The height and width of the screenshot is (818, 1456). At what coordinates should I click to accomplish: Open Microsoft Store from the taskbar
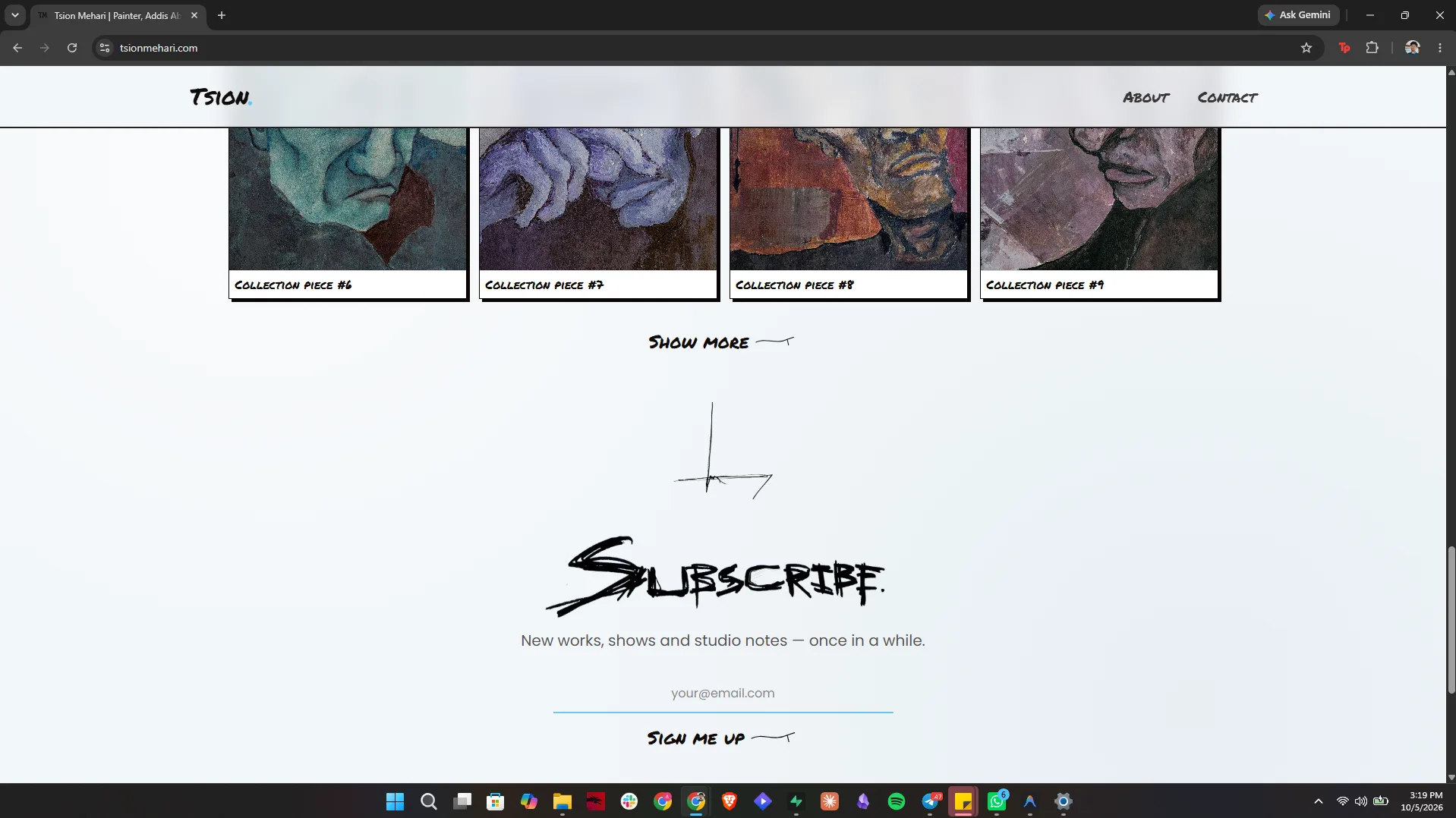pos(495,801)
